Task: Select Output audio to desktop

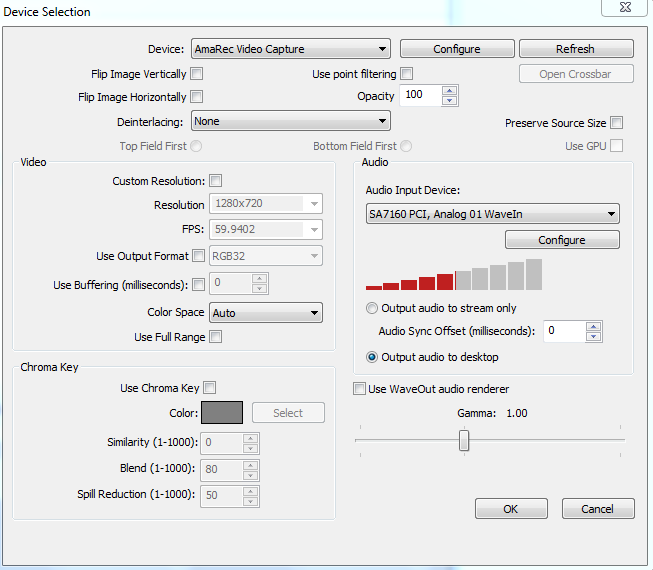Action: coord(432,357)
